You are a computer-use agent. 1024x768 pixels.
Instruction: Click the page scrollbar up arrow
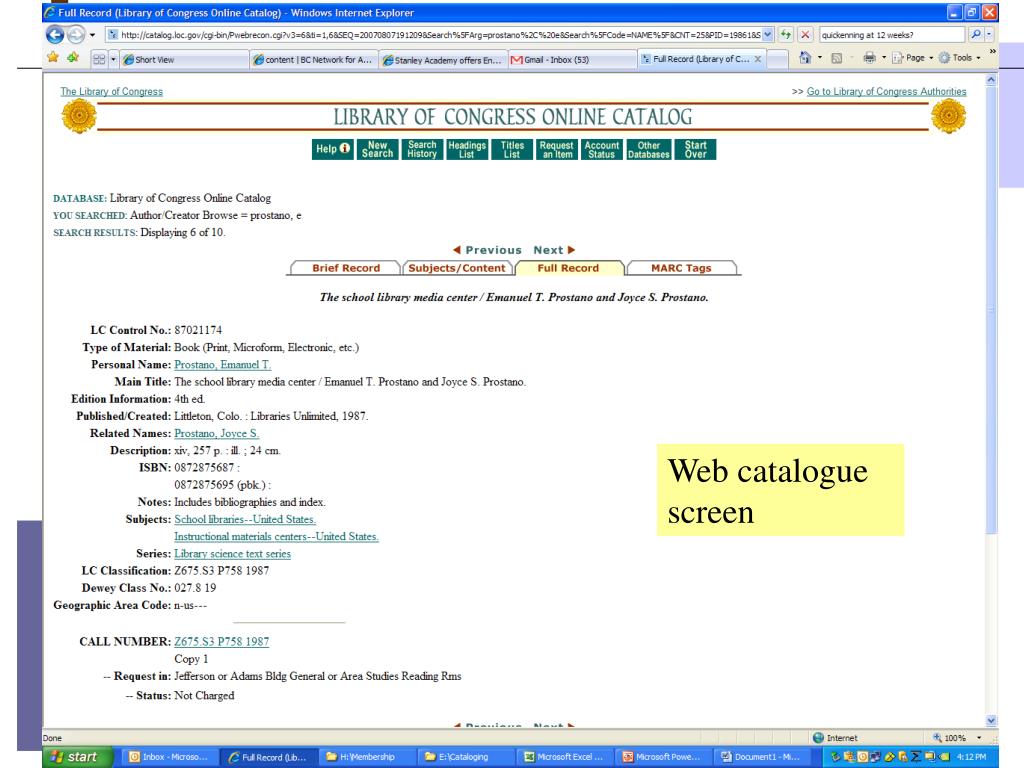(x=991, y=80)
